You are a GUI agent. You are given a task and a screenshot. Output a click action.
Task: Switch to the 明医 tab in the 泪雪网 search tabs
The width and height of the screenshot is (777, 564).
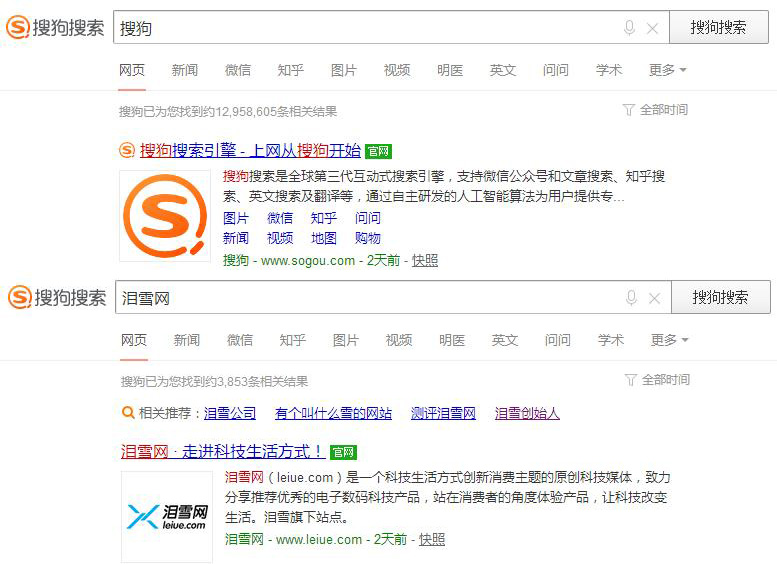(452, 340)
